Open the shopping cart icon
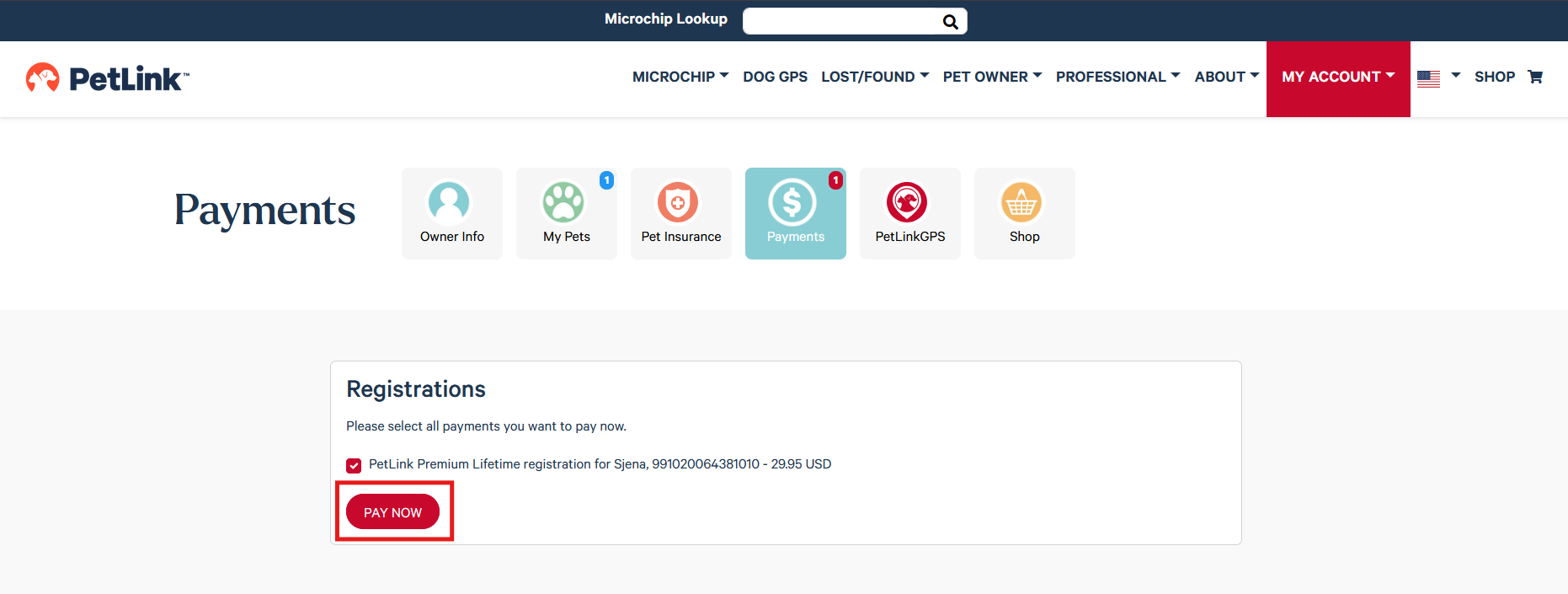 coord(1535,77)
